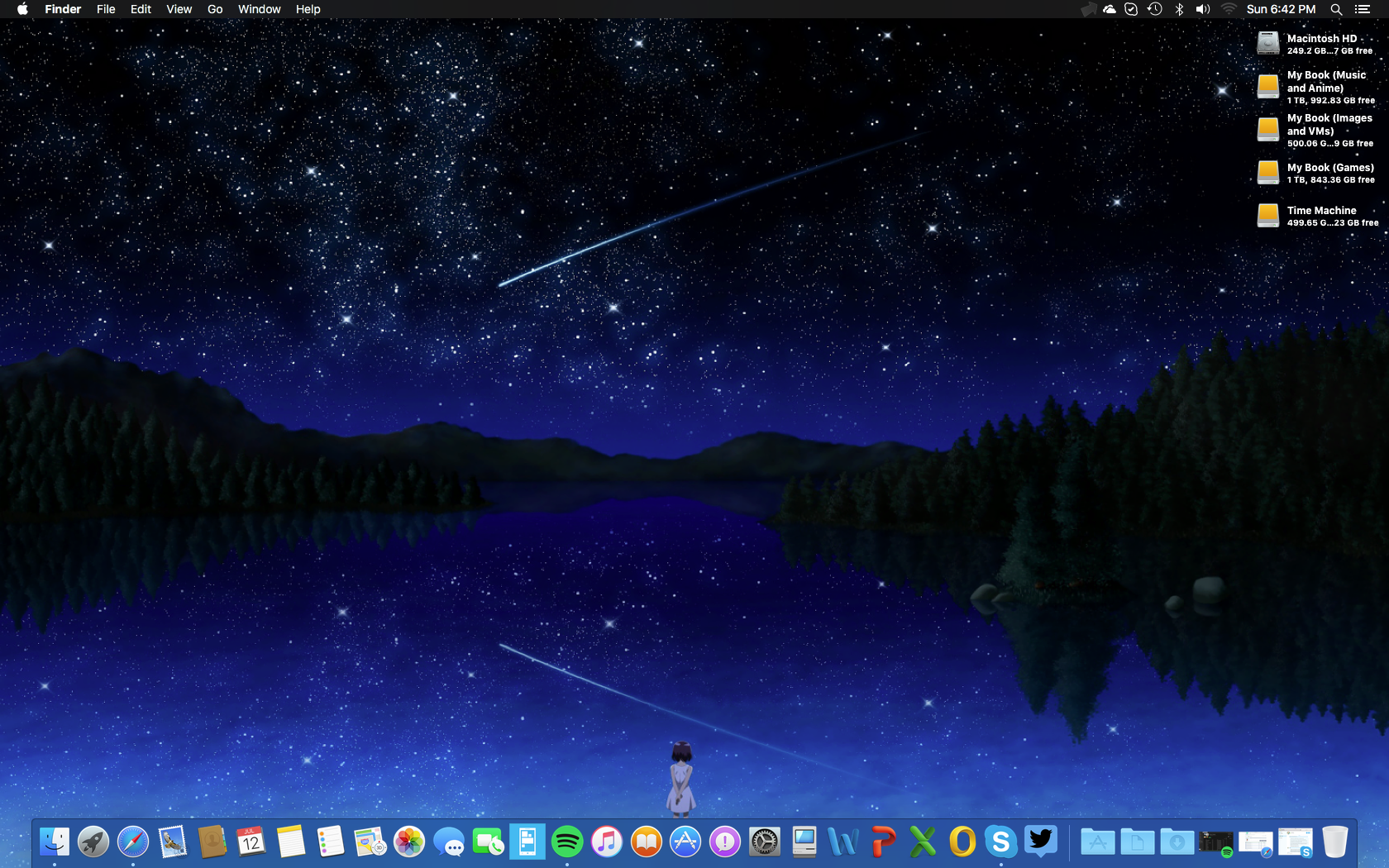The height and width of the screenshot is (868, 1389).
Task: Open Notes app in Dock
Action: point(291,842)
